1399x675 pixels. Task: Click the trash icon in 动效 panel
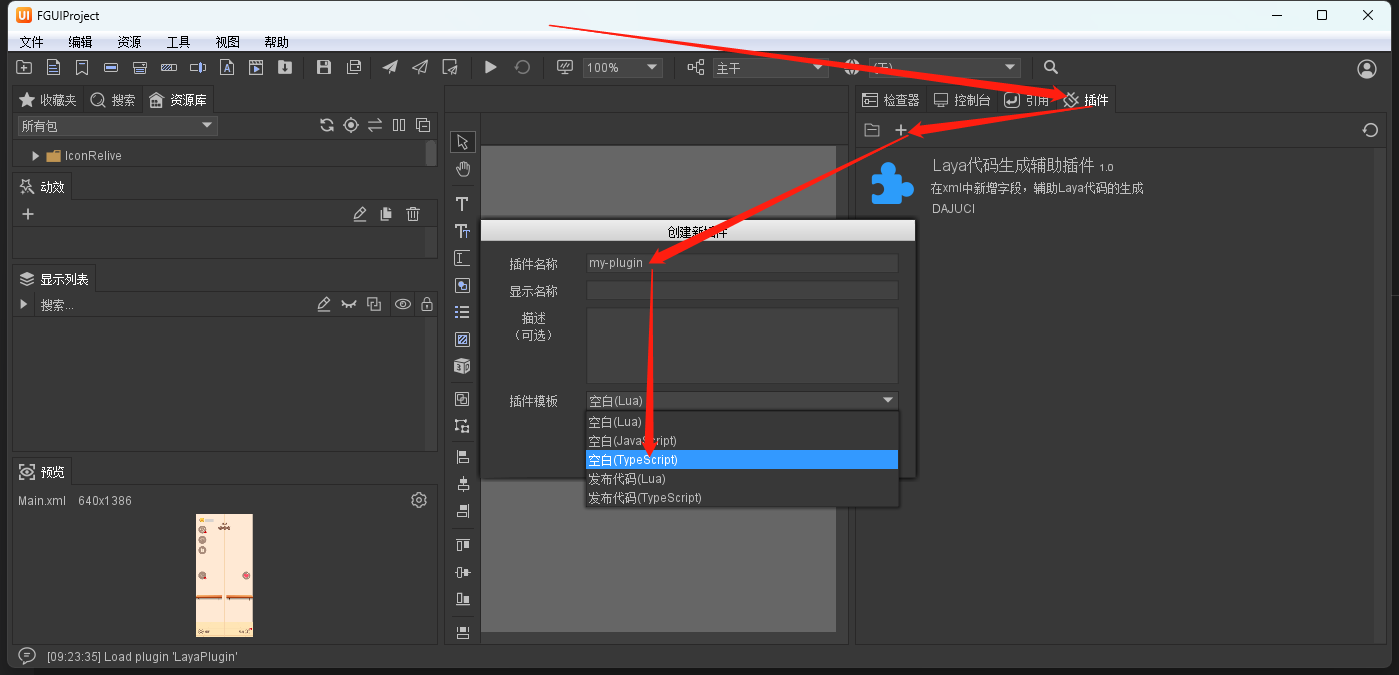[413, 214]
